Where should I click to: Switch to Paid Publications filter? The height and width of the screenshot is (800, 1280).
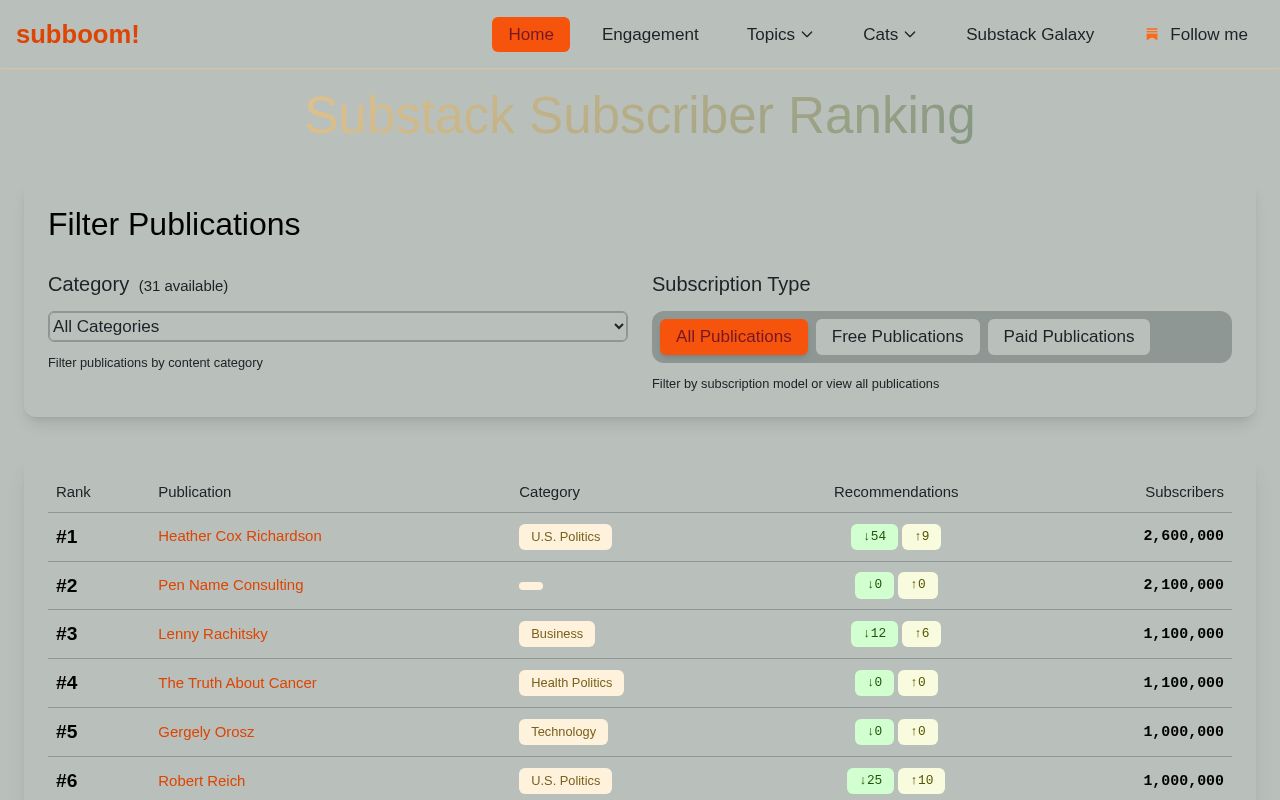point(1069,337)
